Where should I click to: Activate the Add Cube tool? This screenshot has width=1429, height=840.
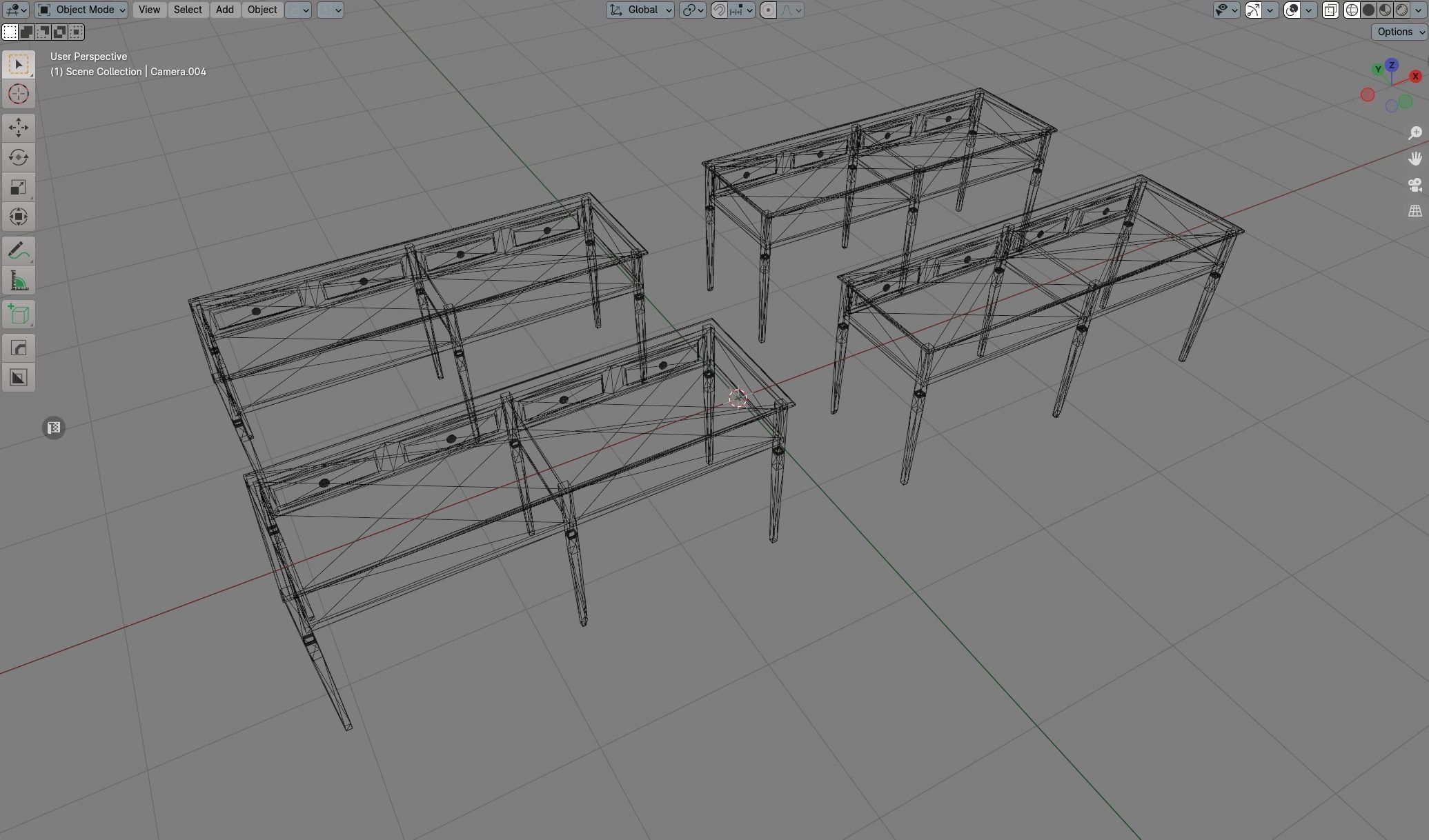pyautogui.click(x=19, y=314)
